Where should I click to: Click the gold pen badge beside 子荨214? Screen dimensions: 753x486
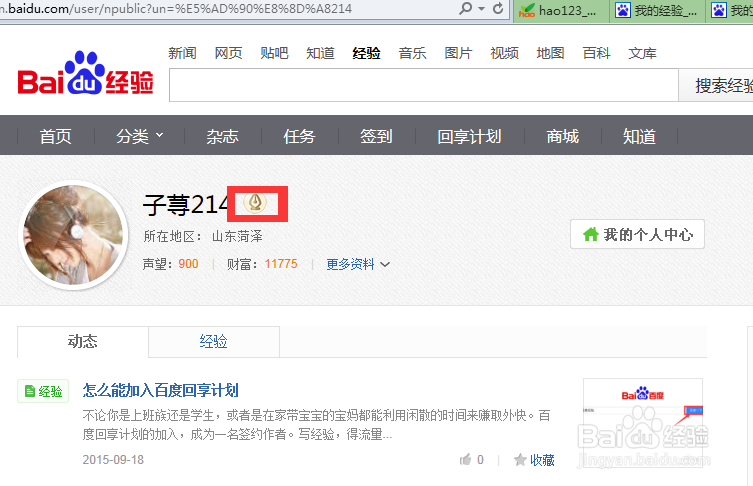255,202
